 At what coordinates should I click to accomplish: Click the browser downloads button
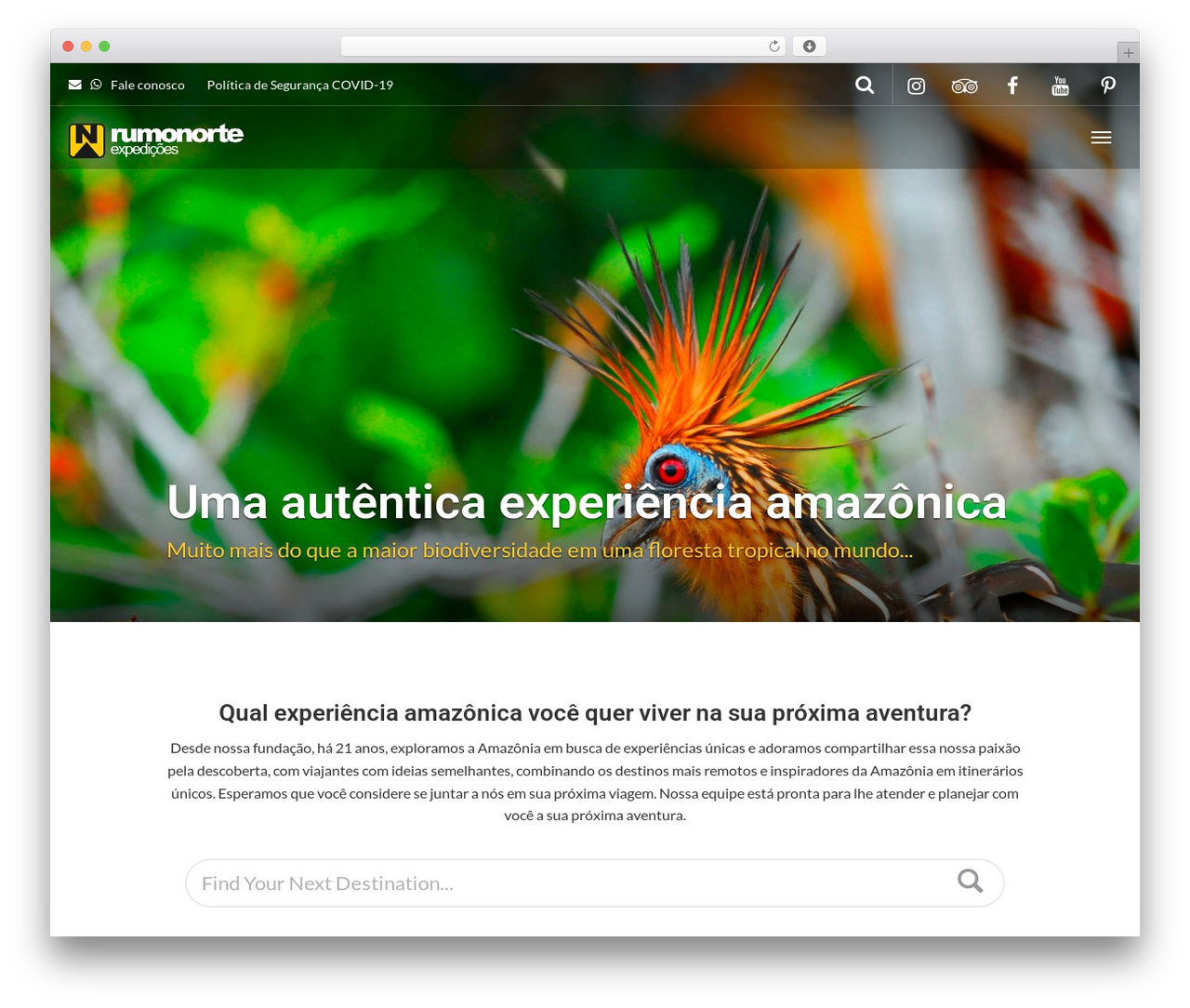(x=810, y=46)
